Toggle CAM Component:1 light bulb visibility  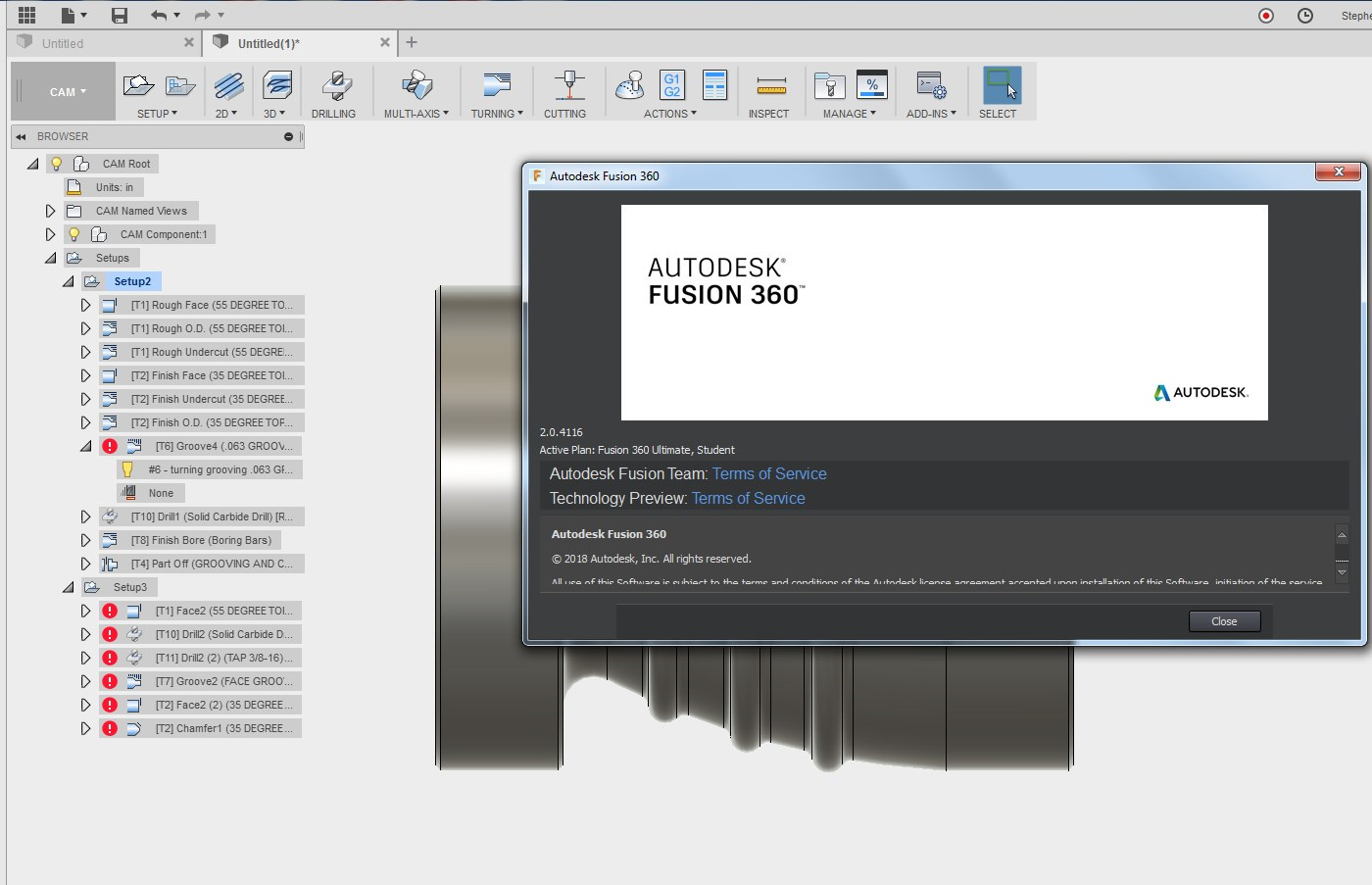coord(73,234)
